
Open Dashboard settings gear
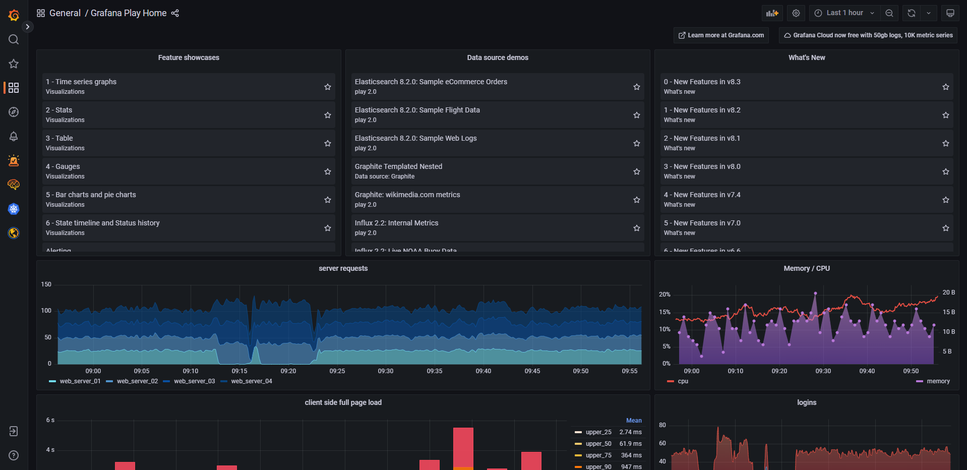(x=796, y=13)
